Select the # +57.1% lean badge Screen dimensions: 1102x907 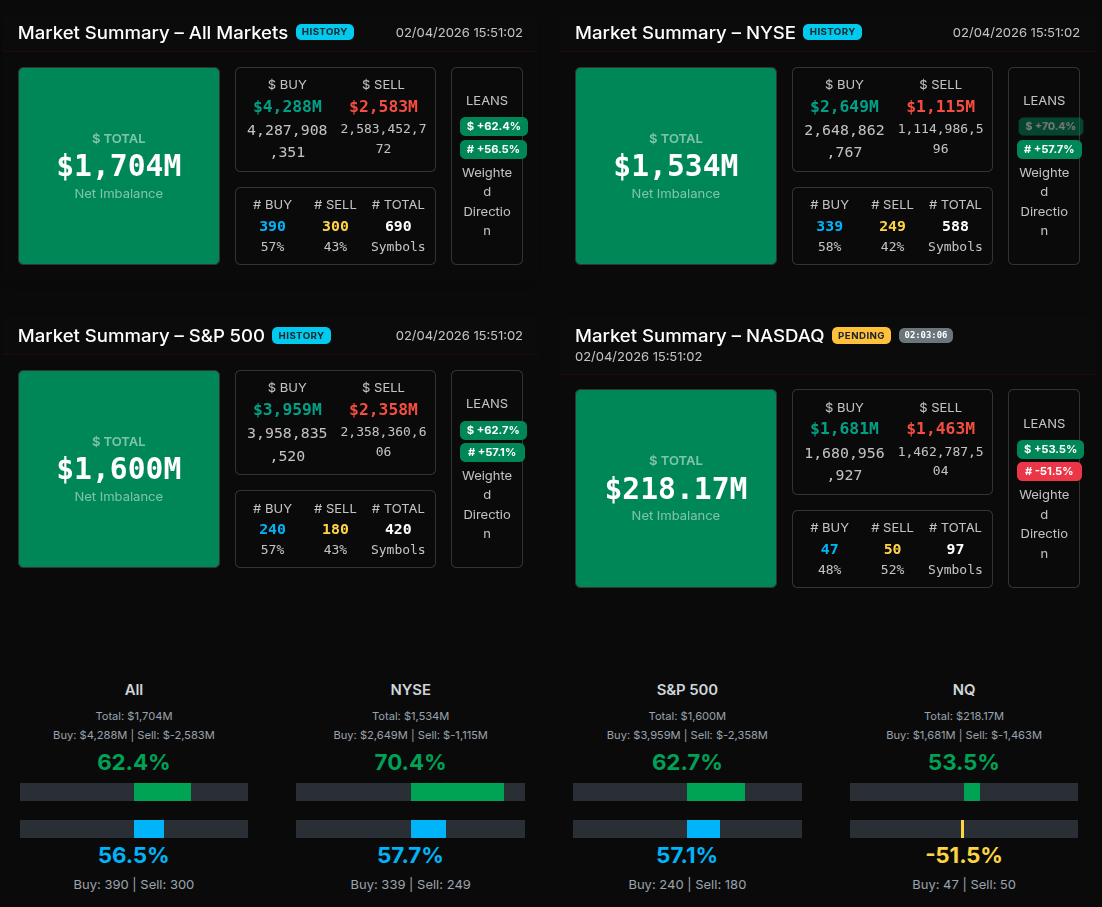pyautogui.click(x=493, y=452)
